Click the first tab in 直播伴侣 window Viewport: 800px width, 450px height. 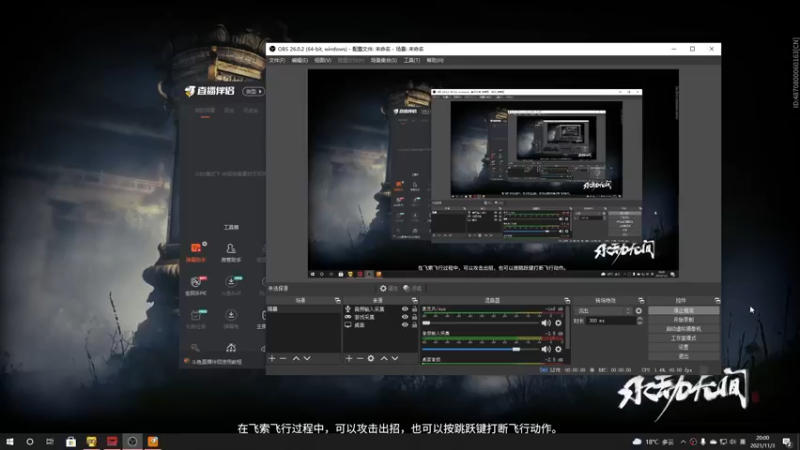[205, 111]
